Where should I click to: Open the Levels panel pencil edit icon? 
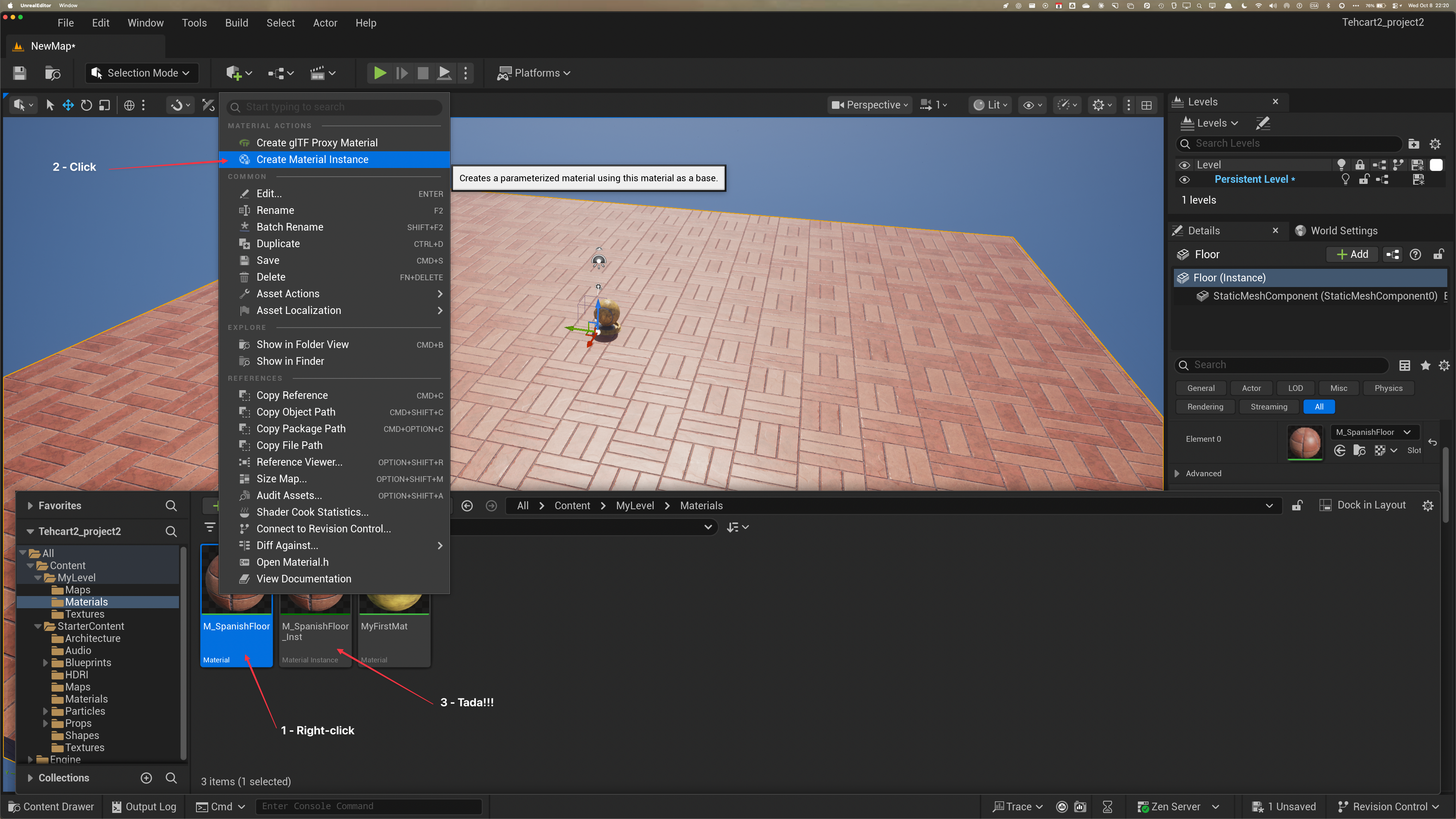click(x=1263, y=122)
